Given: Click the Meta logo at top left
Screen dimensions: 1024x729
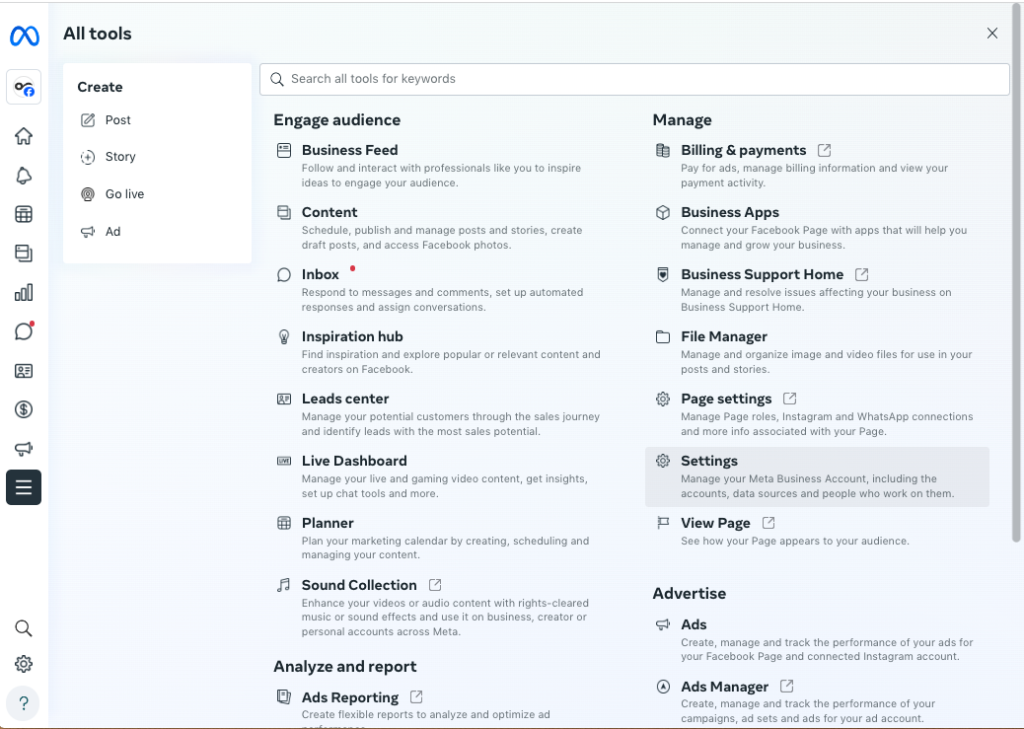Looking at the screenshot, I should (24, 36).
